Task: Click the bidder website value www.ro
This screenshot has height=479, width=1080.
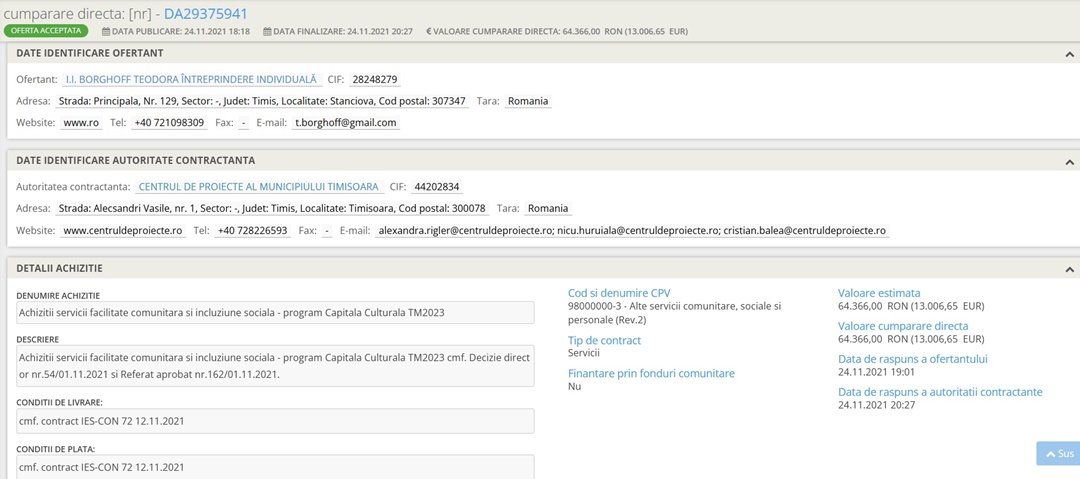Action: tap(81, 123)
